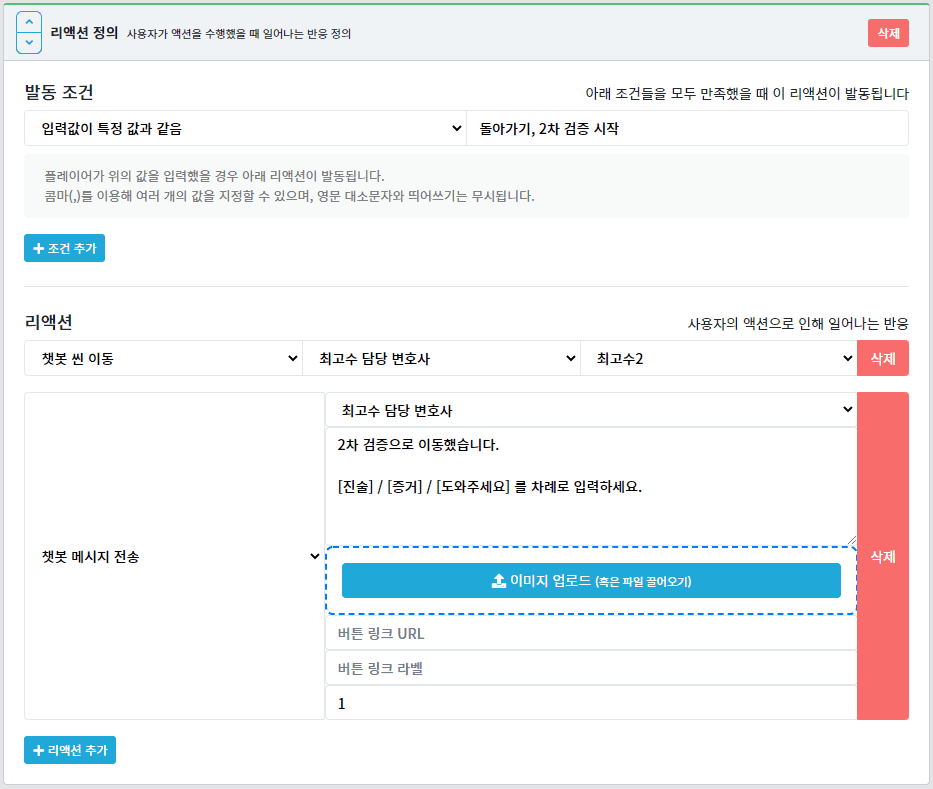
Task: Open the 입력값이 특정 값과 같음 condition dropdown
Action: [245, 128]
